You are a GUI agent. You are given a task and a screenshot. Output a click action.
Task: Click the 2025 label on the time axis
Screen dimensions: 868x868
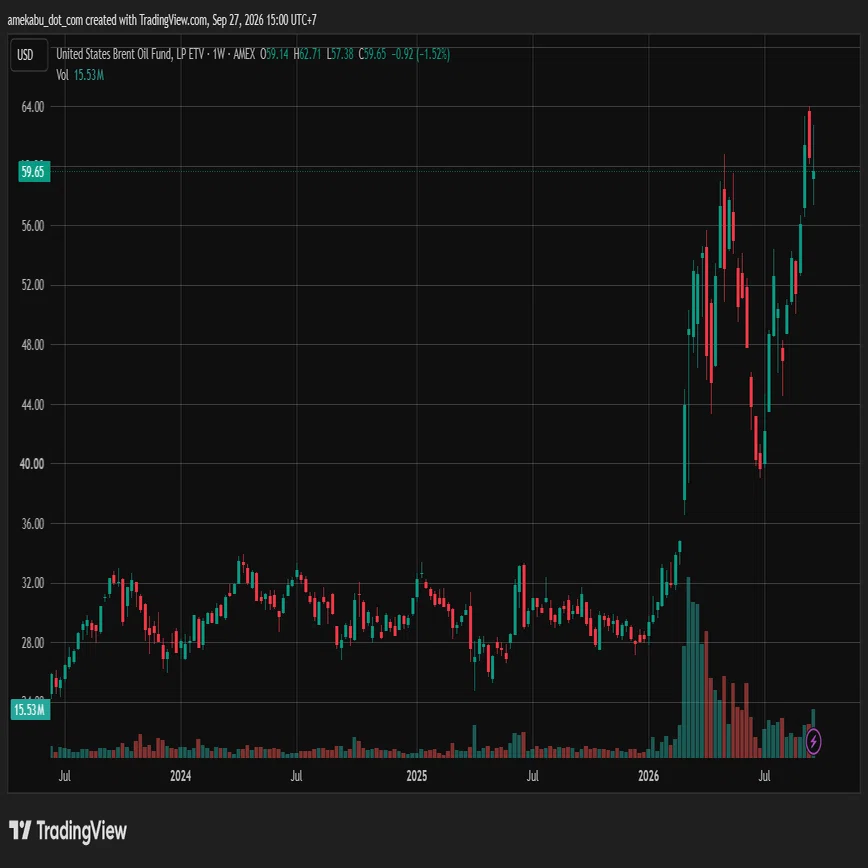(417, 776)
